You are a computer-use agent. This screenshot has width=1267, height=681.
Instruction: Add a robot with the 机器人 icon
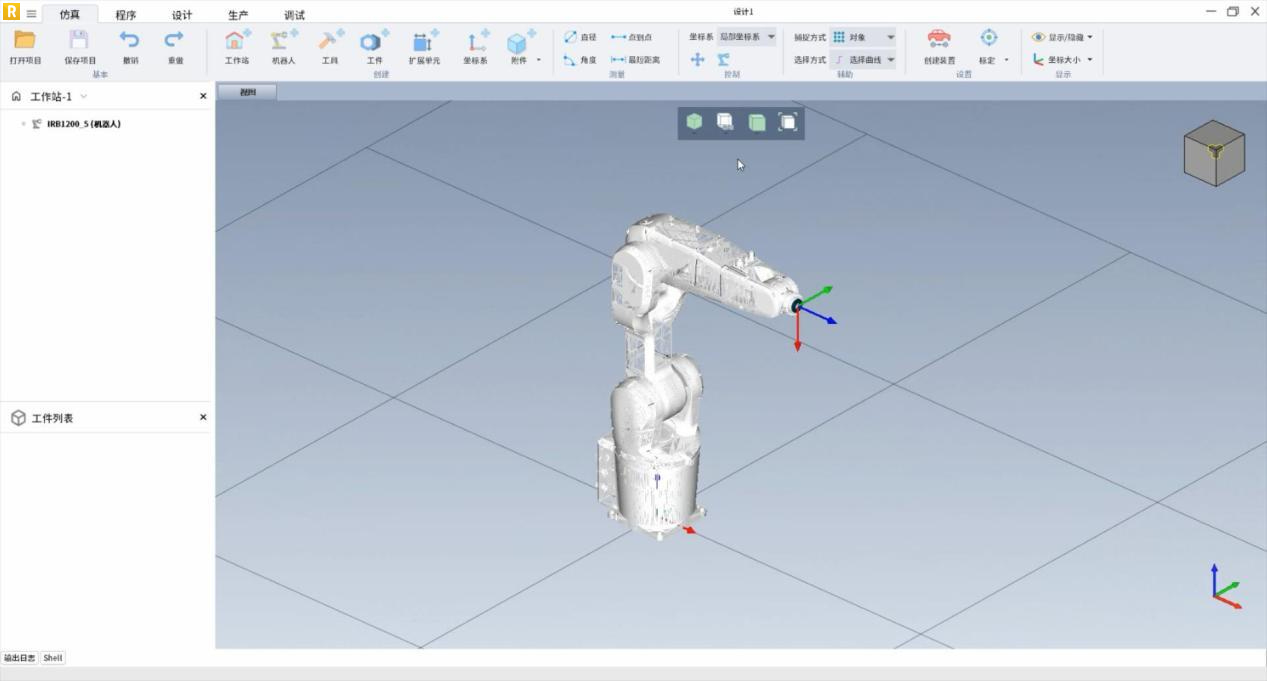coord(283,41)
